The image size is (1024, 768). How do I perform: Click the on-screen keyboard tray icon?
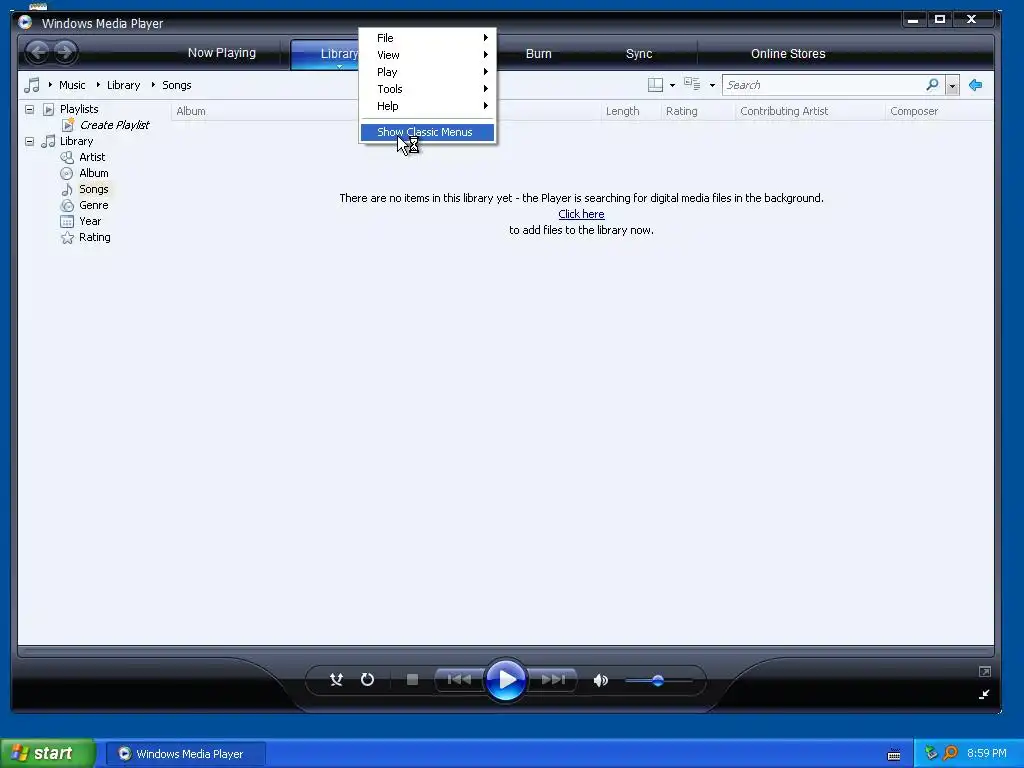(x=894, y=755)
